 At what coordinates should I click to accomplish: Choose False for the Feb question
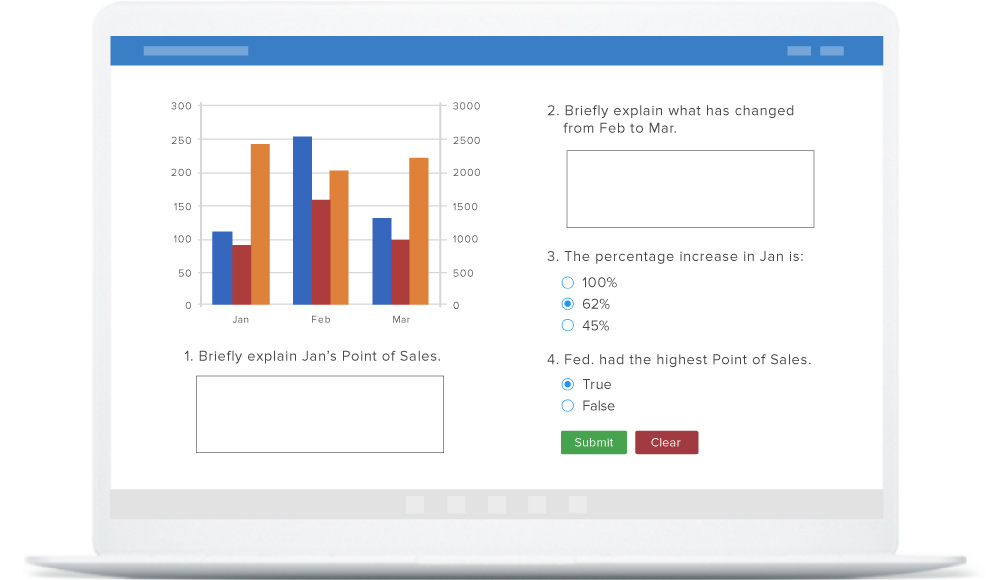(x=568, y=406)
